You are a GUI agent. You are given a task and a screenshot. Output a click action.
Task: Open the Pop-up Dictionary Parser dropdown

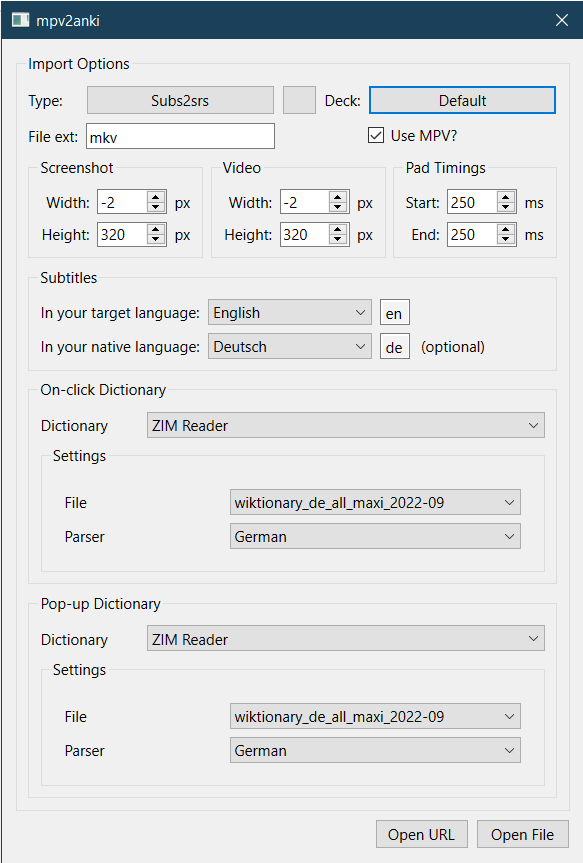click(x=375, y=750)
